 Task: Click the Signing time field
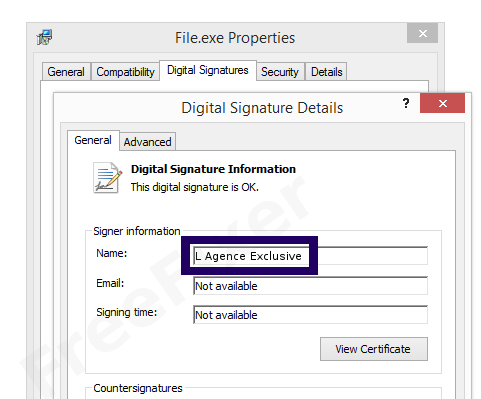click(x=310, y=315)
